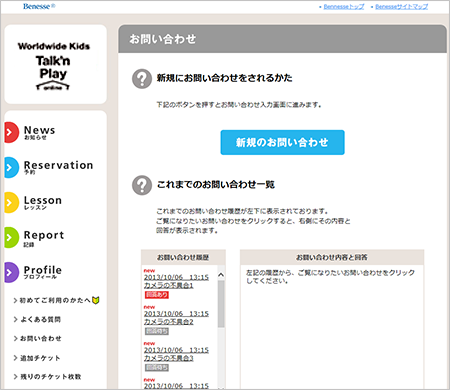The image size is (450, 390).
Task: Click scroll-up arrow of inquiry history list
Action: click(x=221, y=275)
